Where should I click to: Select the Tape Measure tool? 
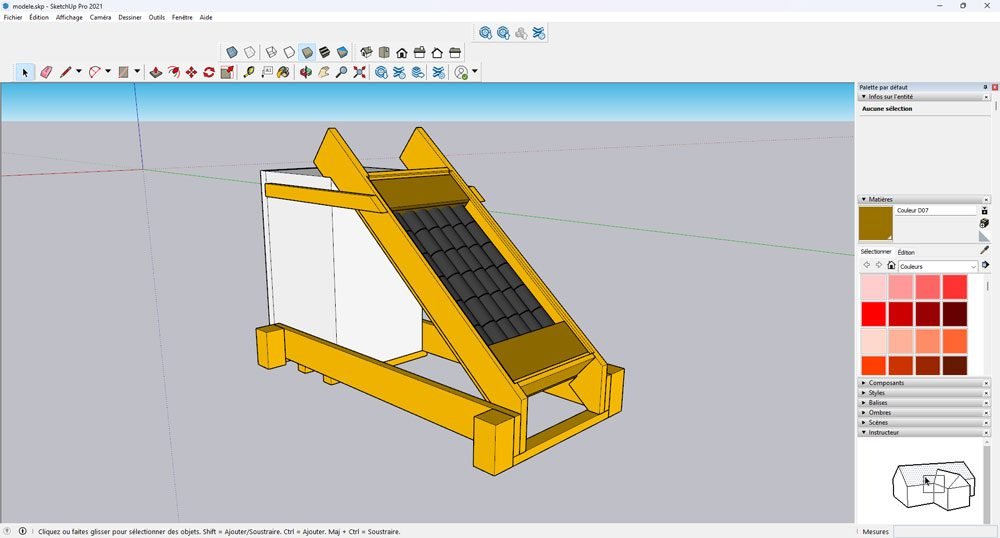[249, 72]
